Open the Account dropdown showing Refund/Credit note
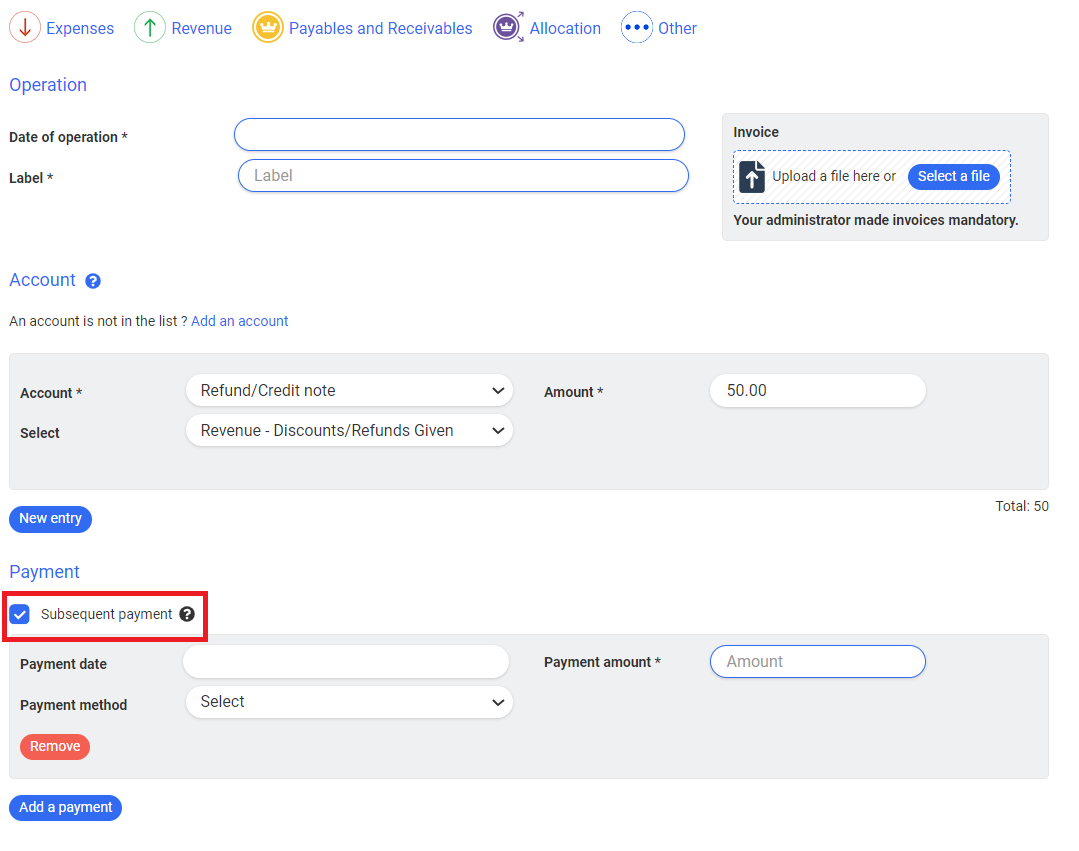The height and width of the screenshot is (851, 1079). 349,391
